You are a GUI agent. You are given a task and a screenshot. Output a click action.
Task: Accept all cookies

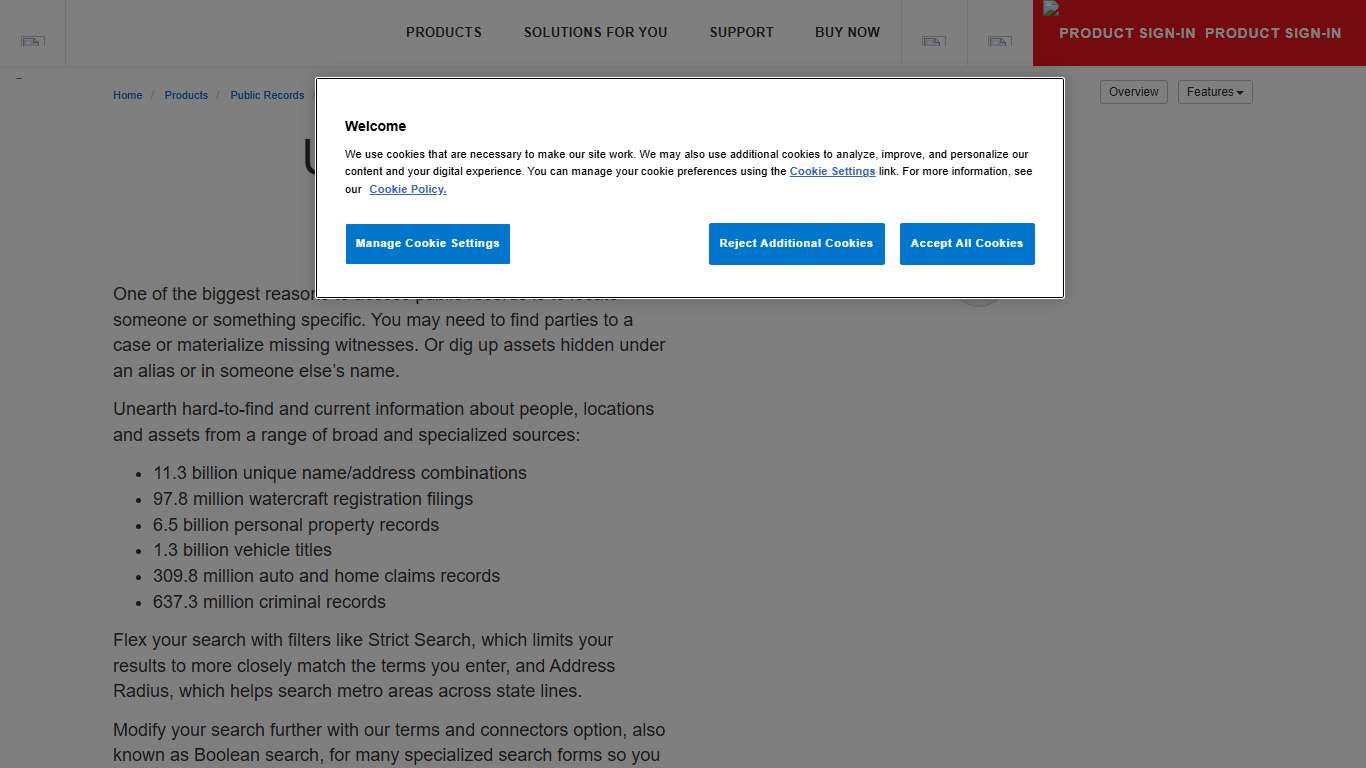tap(966, 243)
